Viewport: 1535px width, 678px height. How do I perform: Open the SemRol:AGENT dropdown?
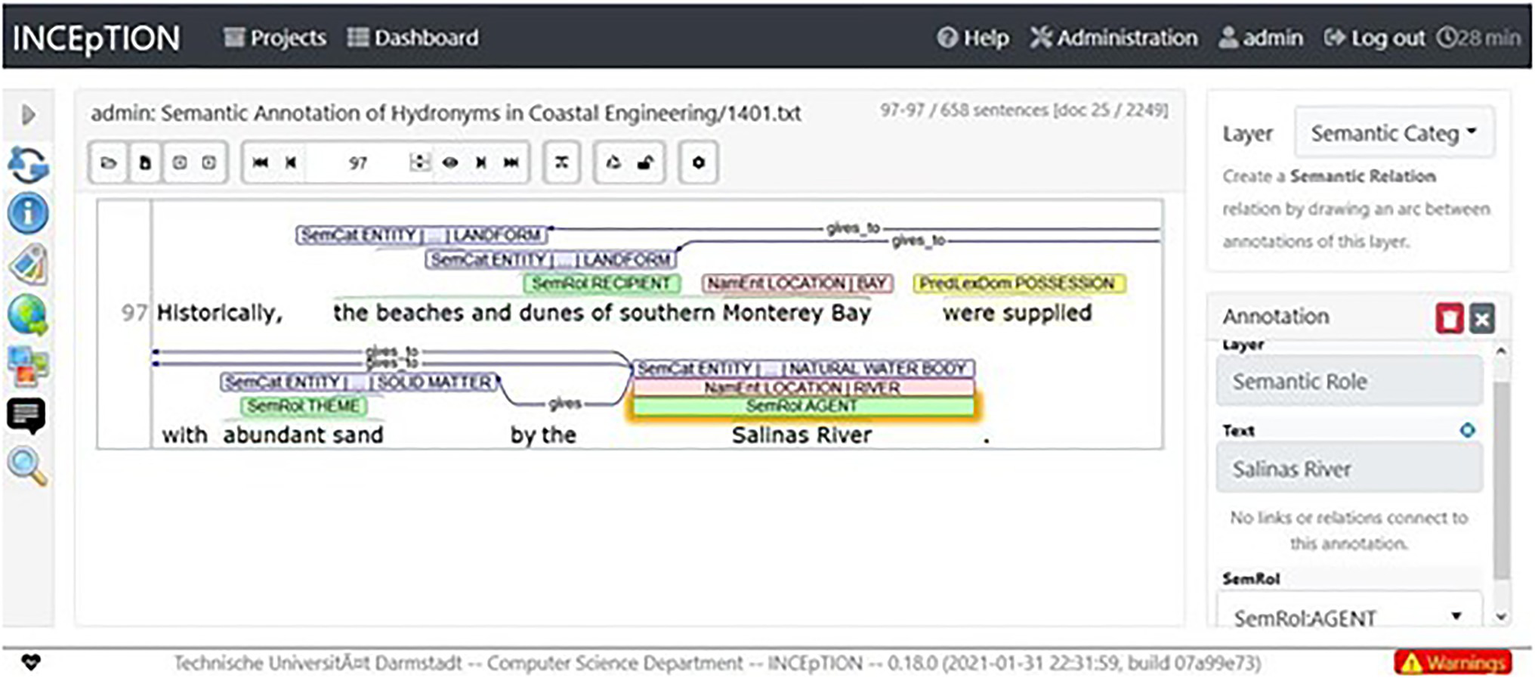[x=1348, y=617]
